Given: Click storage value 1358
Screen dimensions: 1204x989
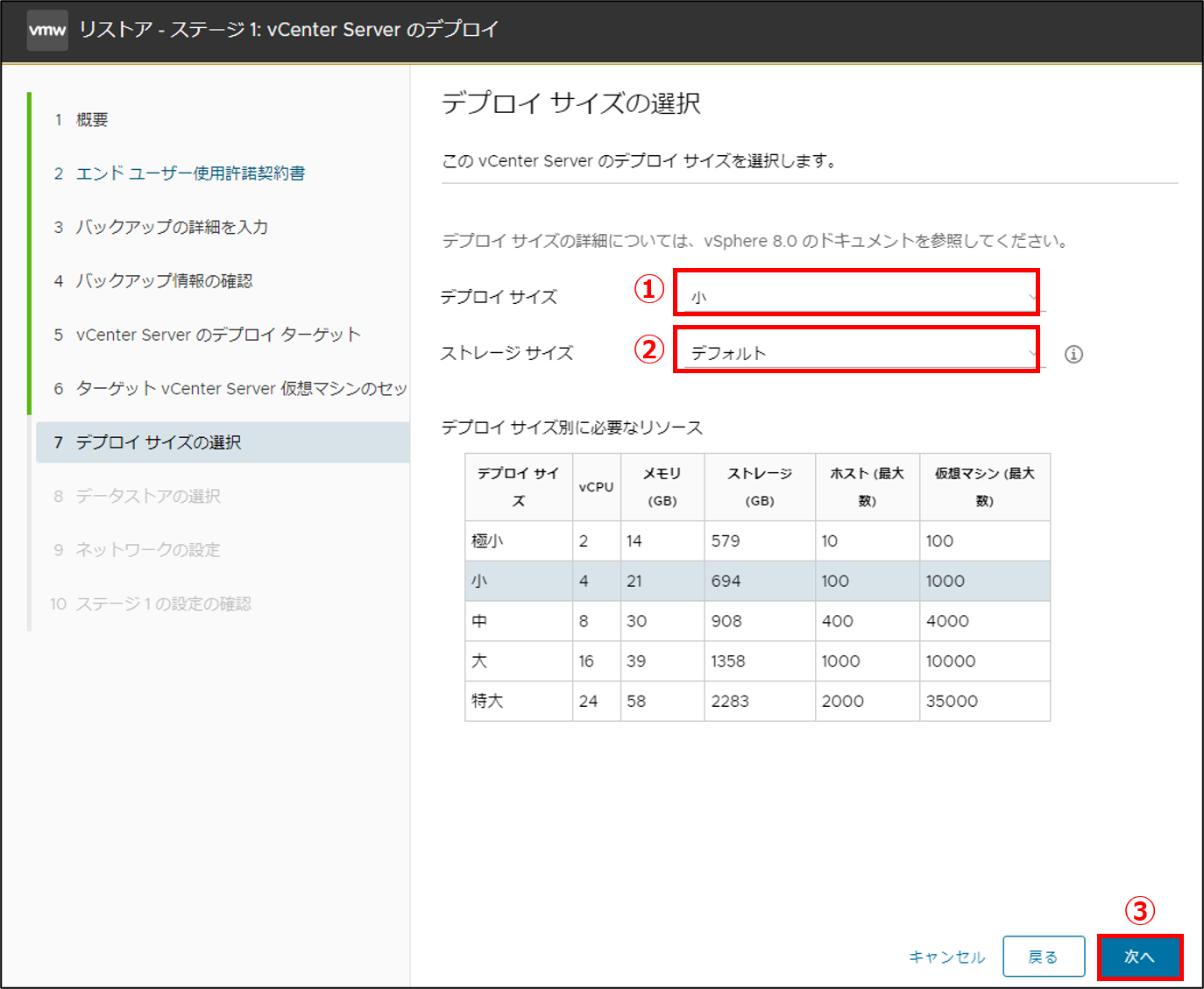Looking at the screenshot, I should [728, 661].
